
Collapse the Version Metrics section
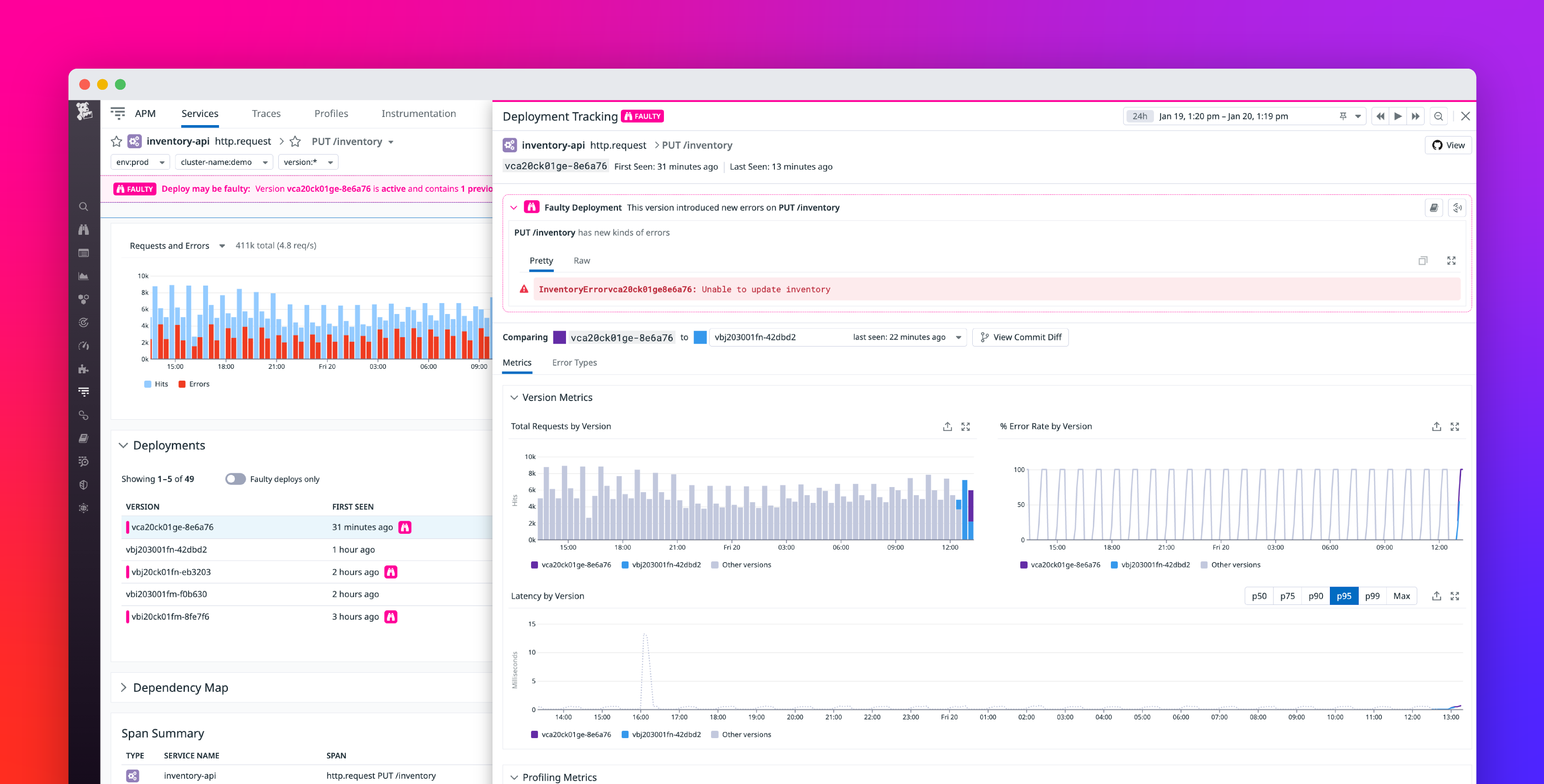(514, 397)
